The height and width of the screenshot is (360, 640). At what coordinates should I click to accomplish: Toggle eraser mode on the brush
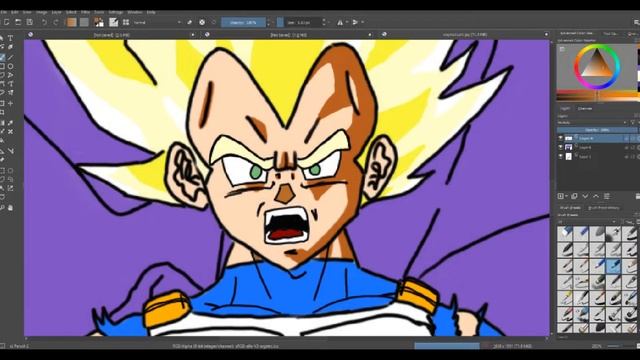coord(190,22)
